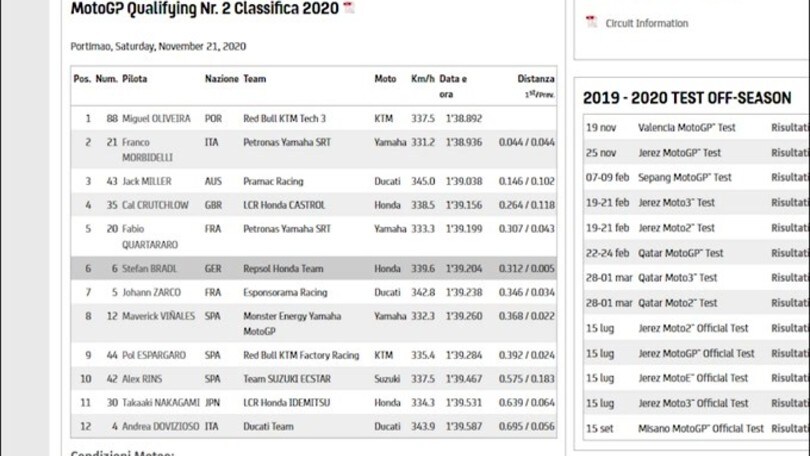
Task: Select rider name Fabio QUARTARARO
Action: pyautogui.click(x=150, y=237)
